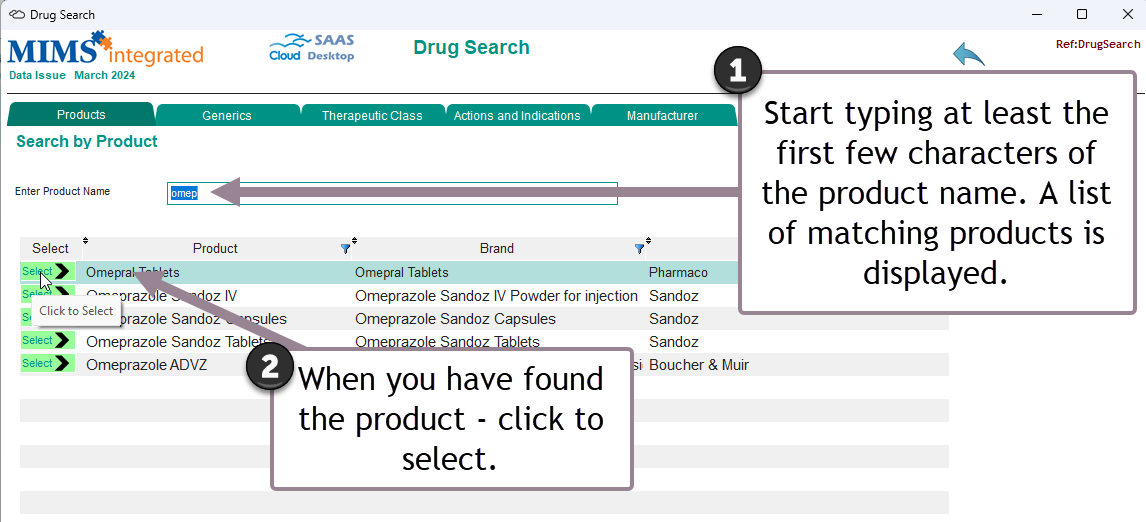Click the Products tab
1146x522 pixels.
point(81,115)
